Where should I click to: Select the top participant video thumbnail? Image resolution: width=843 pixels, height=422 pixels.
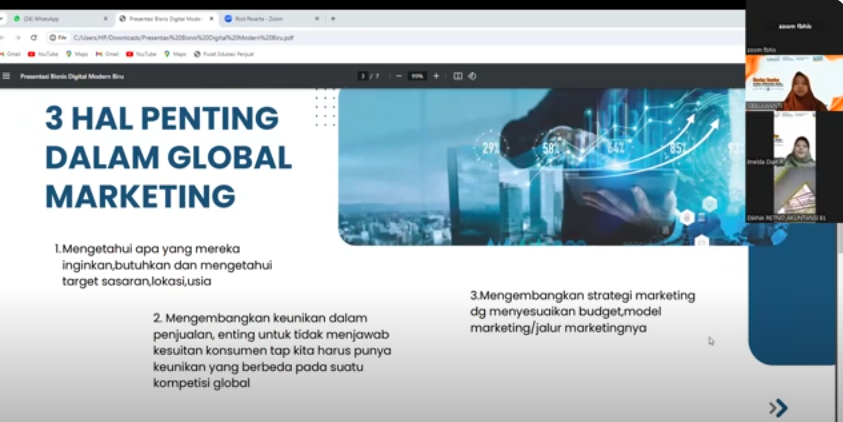click(x=794, y=83)
